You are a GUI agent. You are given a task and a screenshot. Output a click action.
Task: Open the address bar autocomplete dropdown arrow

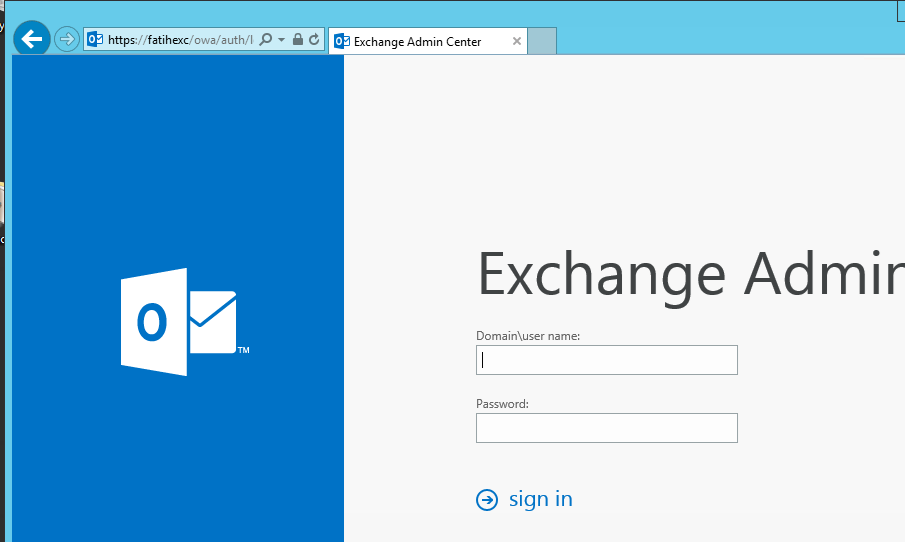(282, 40)
